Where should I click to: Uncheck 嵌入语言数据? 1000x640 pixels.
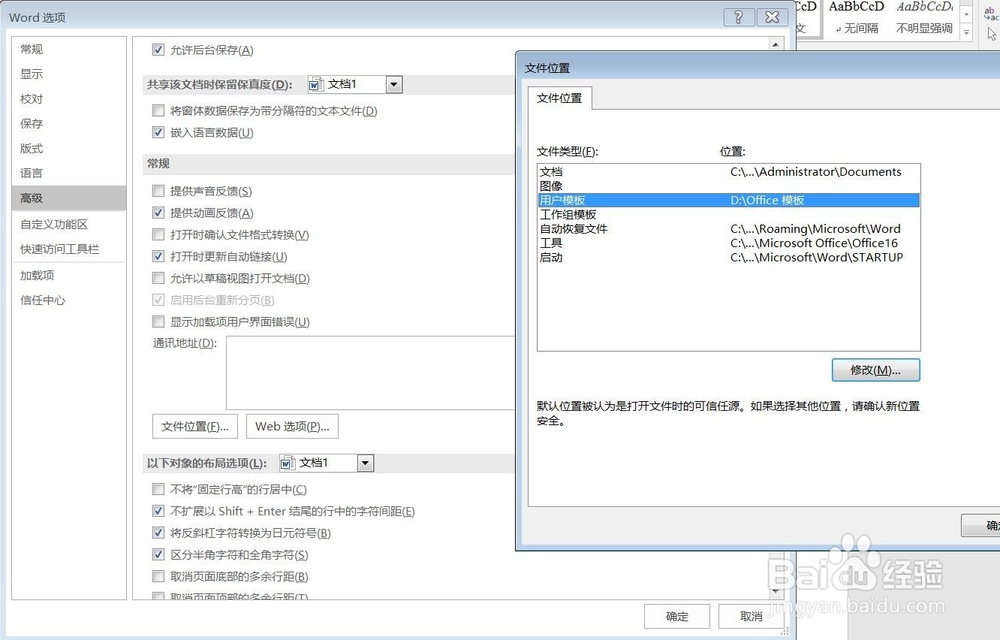click(158, 132)
